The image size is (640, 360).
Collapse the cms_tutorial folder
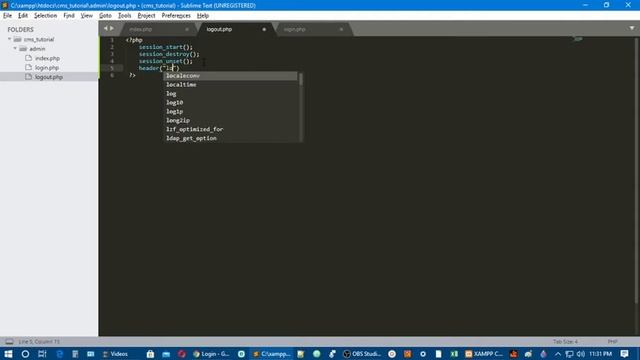pos(9,39)
